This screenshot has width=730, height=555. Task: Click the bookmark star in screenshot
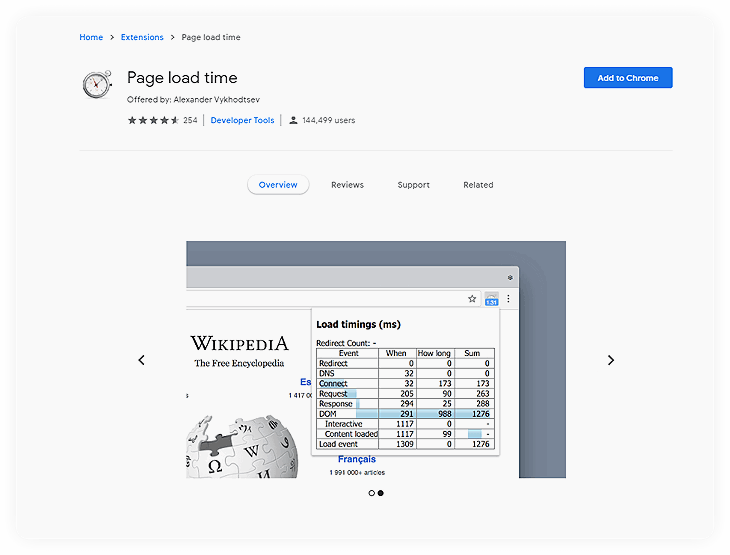point(472,299)
